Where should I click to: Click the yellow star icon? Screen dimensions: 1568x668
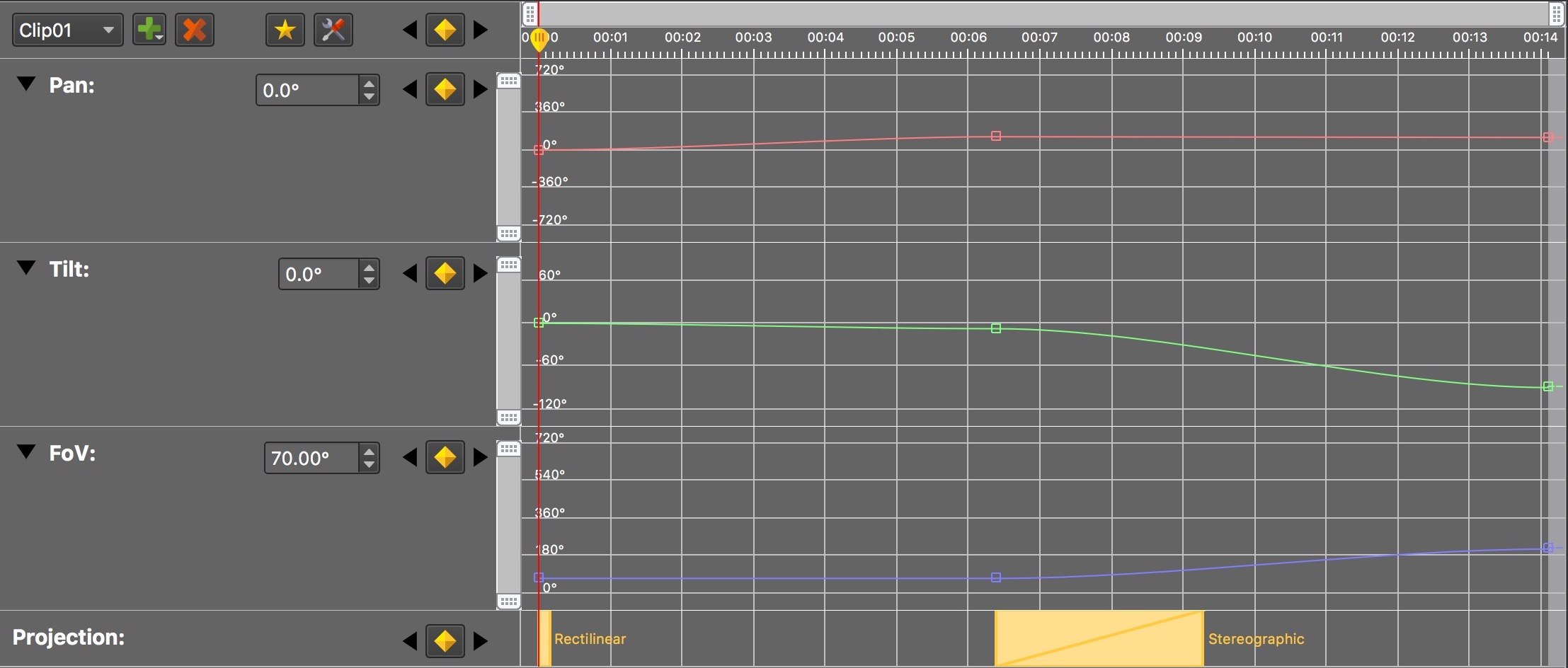(285, 30)
